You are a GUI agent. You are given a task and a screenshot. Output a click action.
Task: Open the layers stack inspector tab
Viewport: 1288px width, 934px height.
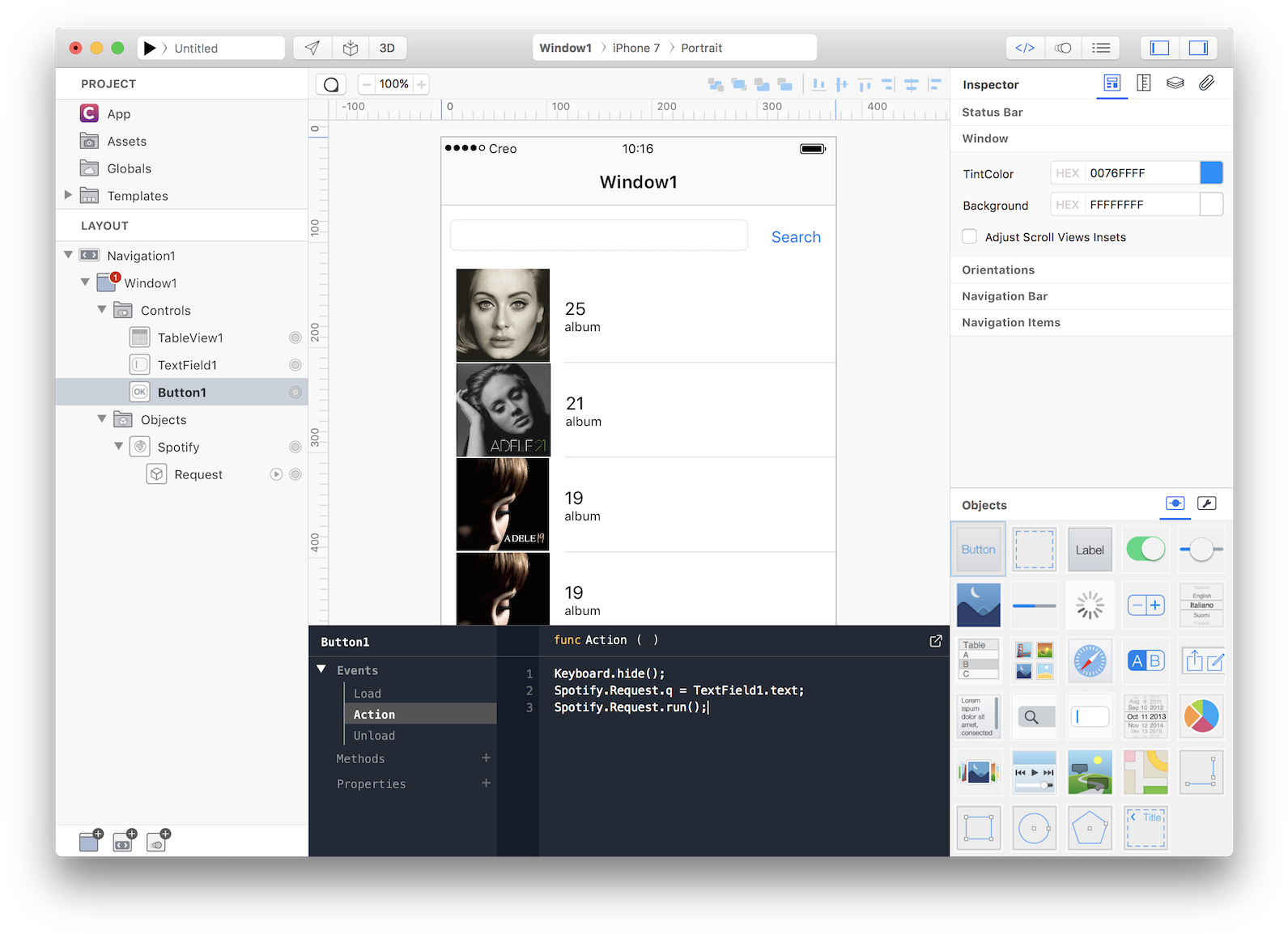(x=1175, y=83)
